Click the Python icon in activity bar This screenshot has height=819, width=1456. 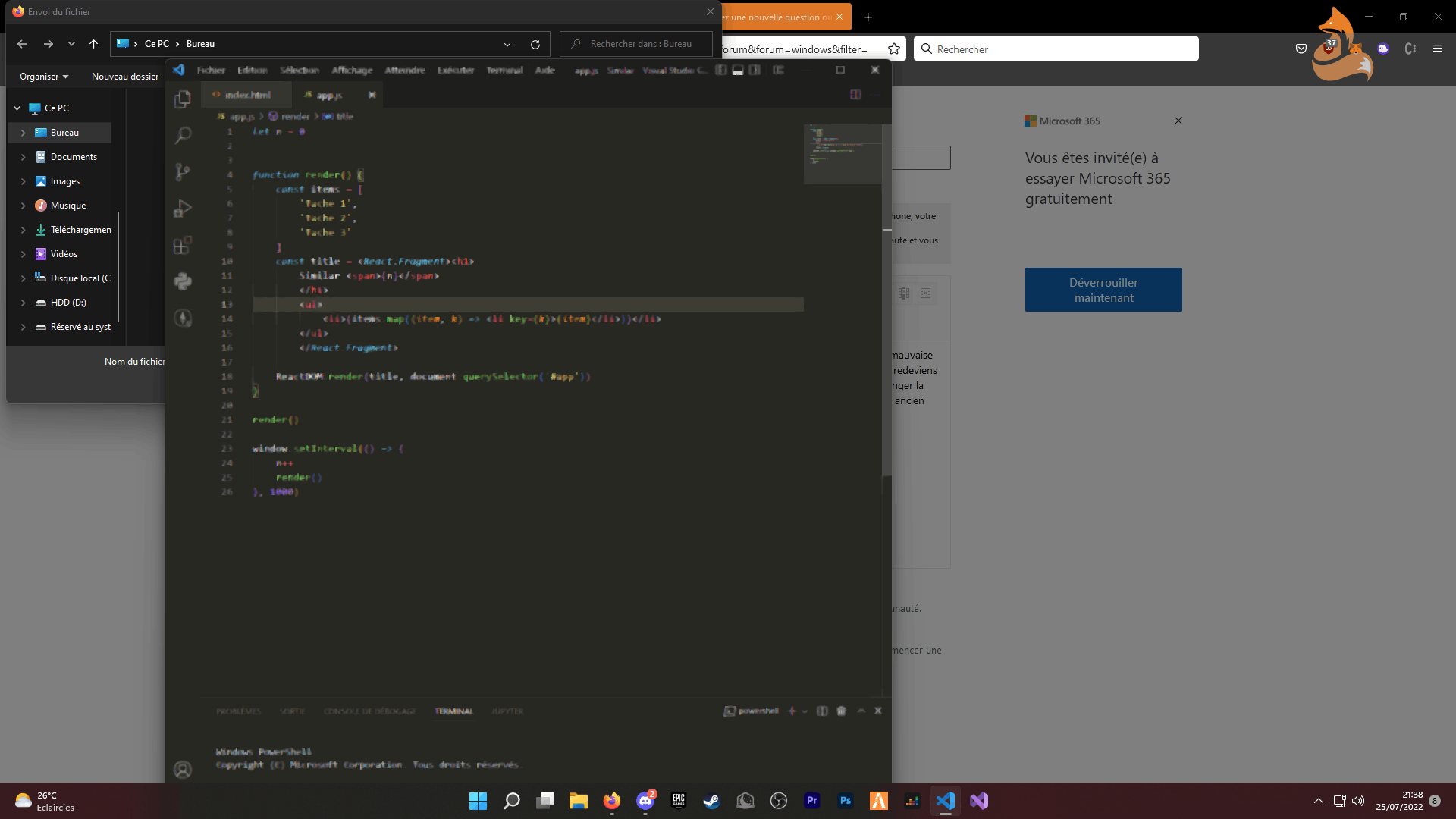(x=183, y=281)
